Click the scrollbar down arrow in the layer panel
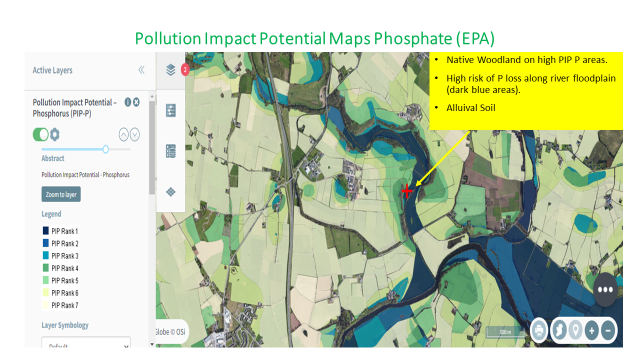Screen dimensions: 640x360 (152, 344)
